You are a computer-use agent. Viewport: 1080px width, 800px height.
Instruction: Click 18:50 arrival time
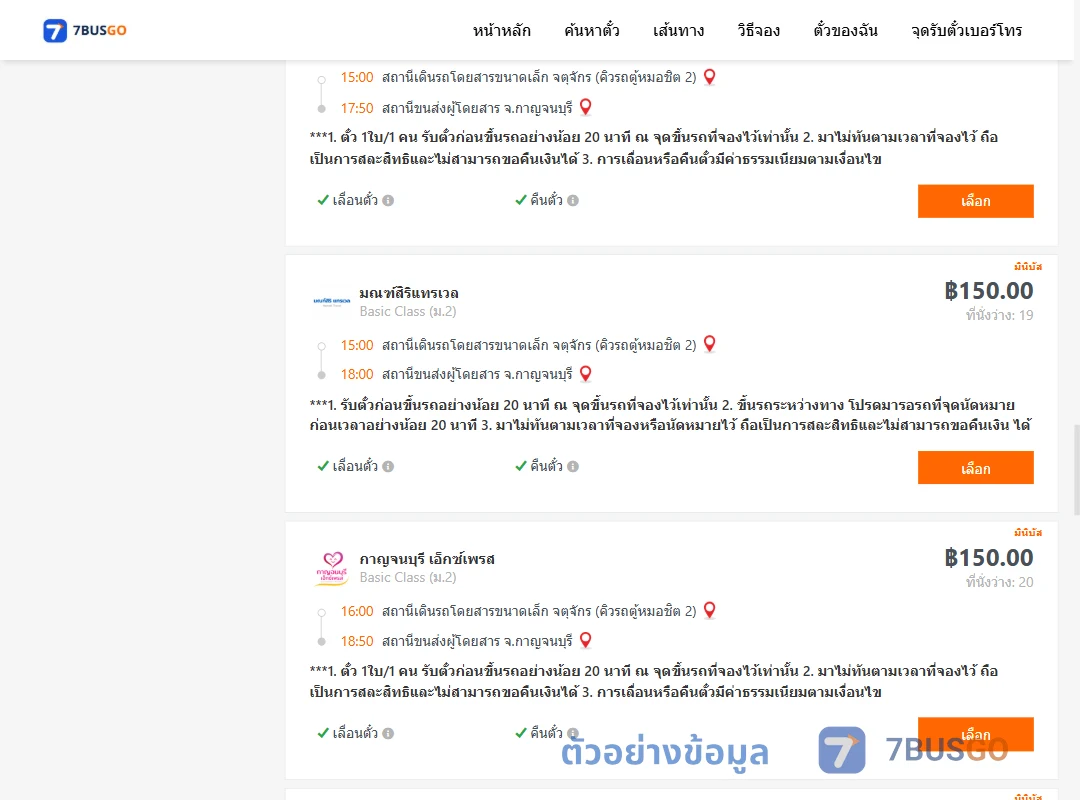tap(357, 641)
